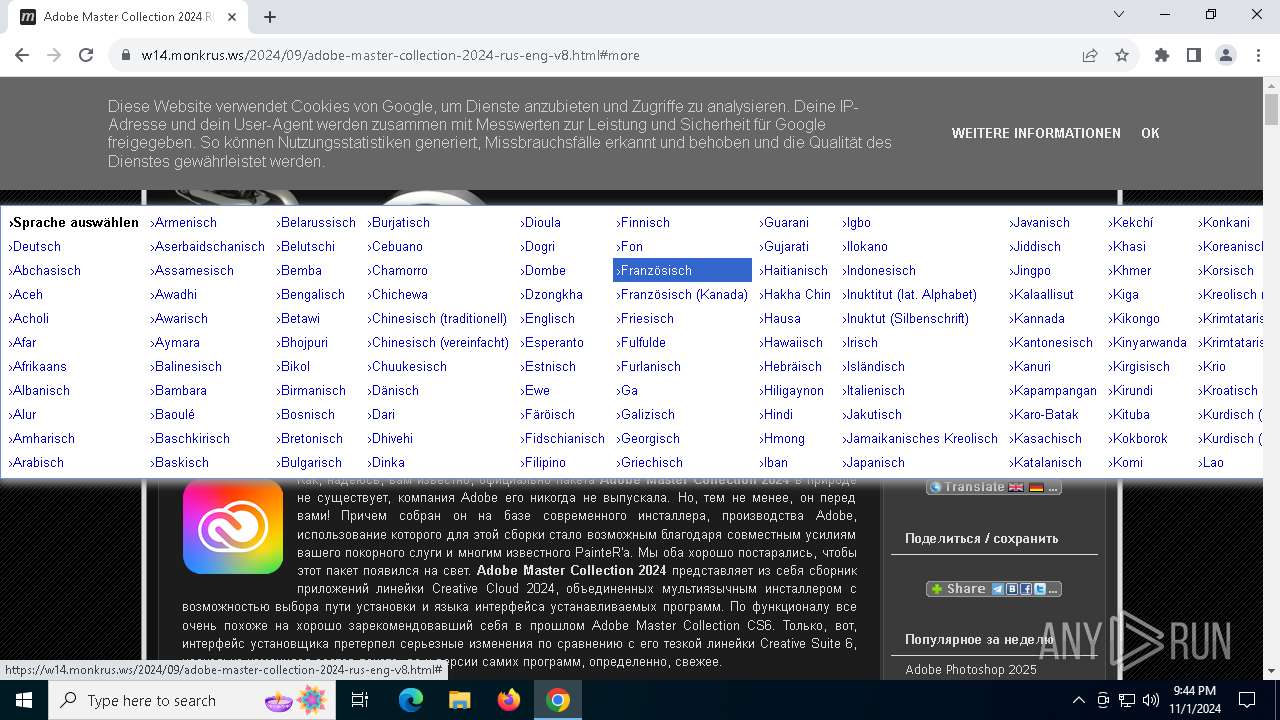Screen dimensions: 1280x720
Task: Open the tab search chevron
Action: coord(1119,14)
